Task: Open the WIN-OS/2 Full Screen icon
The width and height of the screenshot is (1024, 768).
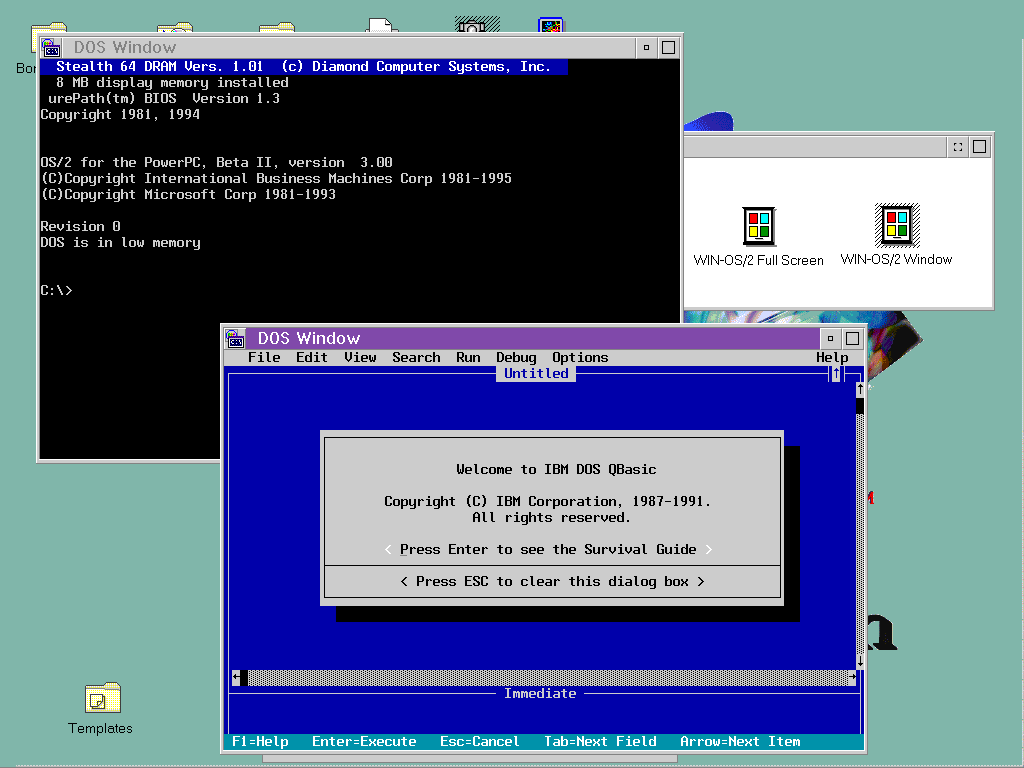Action: 758,227
